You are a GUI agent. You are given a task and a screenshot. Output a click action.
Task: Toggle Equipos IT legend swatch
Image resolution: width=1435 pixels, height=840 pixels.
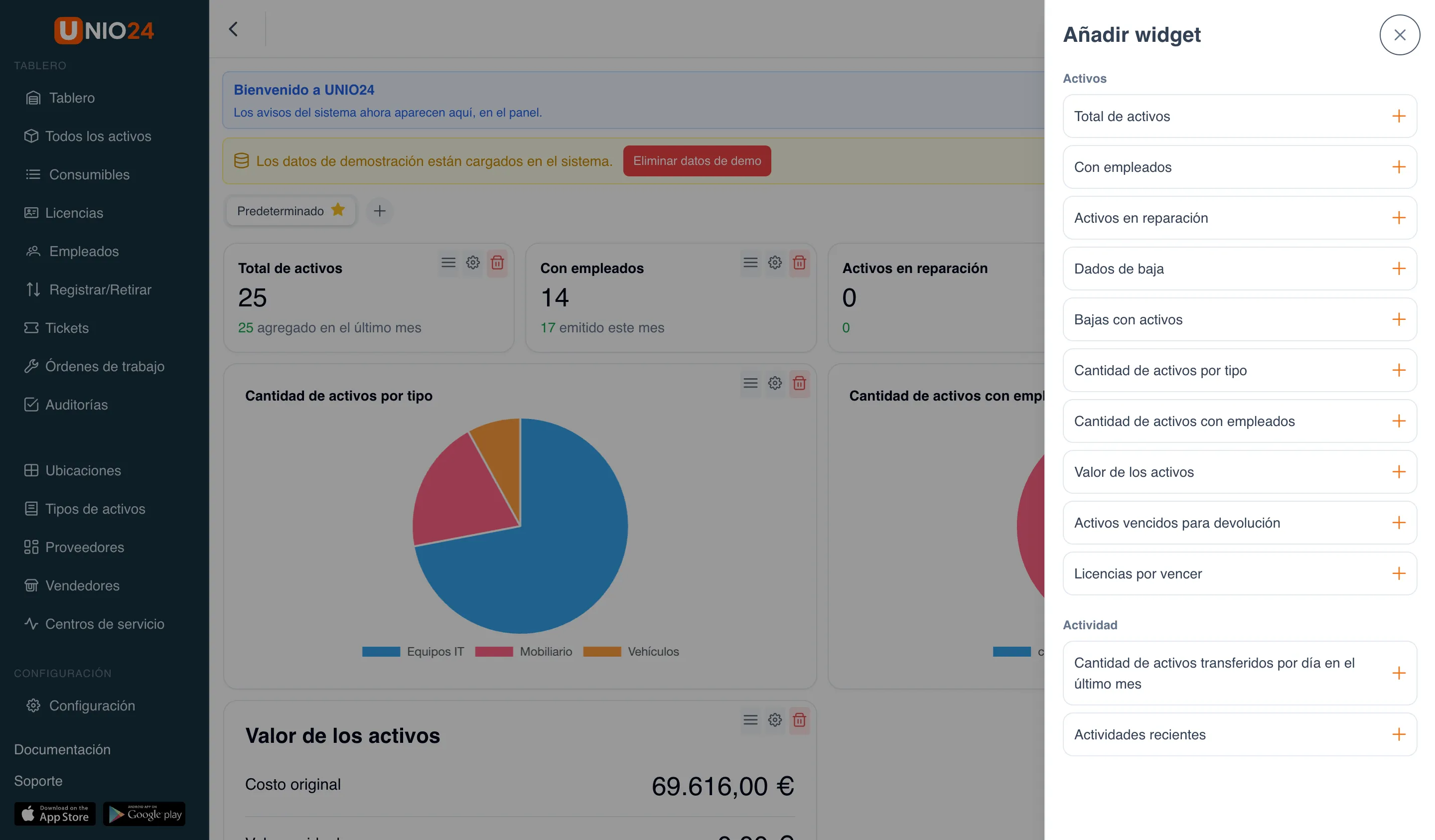(381, 652)
